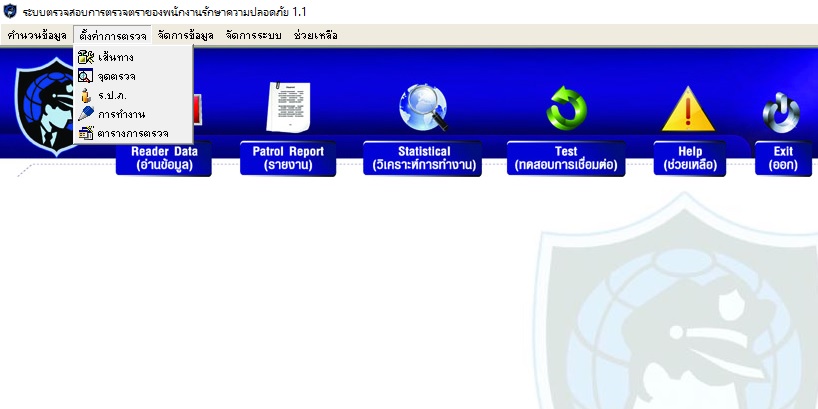Click the Exit power icon
This screenshot has height=409, width=818.
[781, 112]
